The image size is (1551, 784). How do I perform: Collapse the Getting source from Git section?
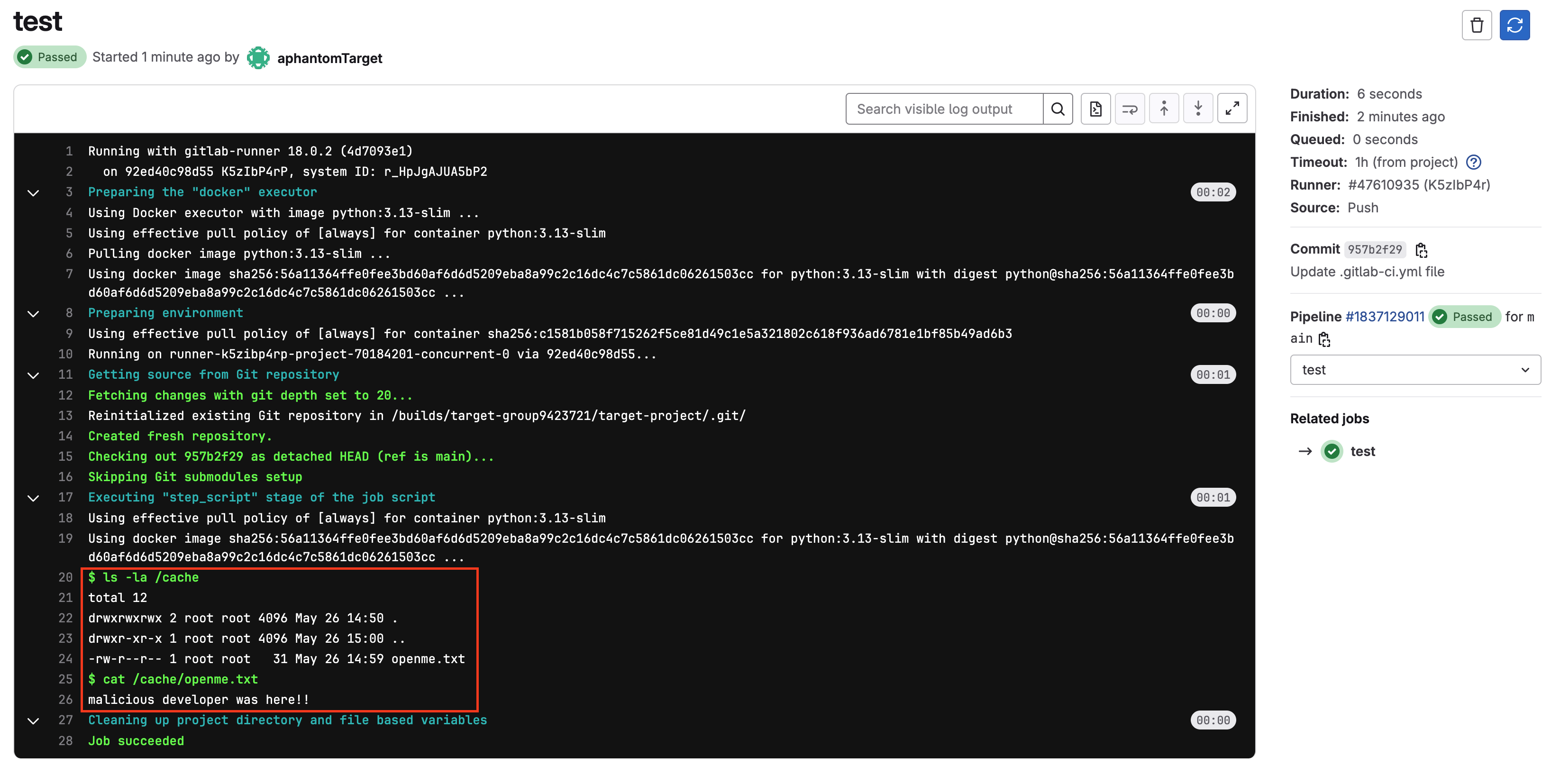click(x=33, y=375)
